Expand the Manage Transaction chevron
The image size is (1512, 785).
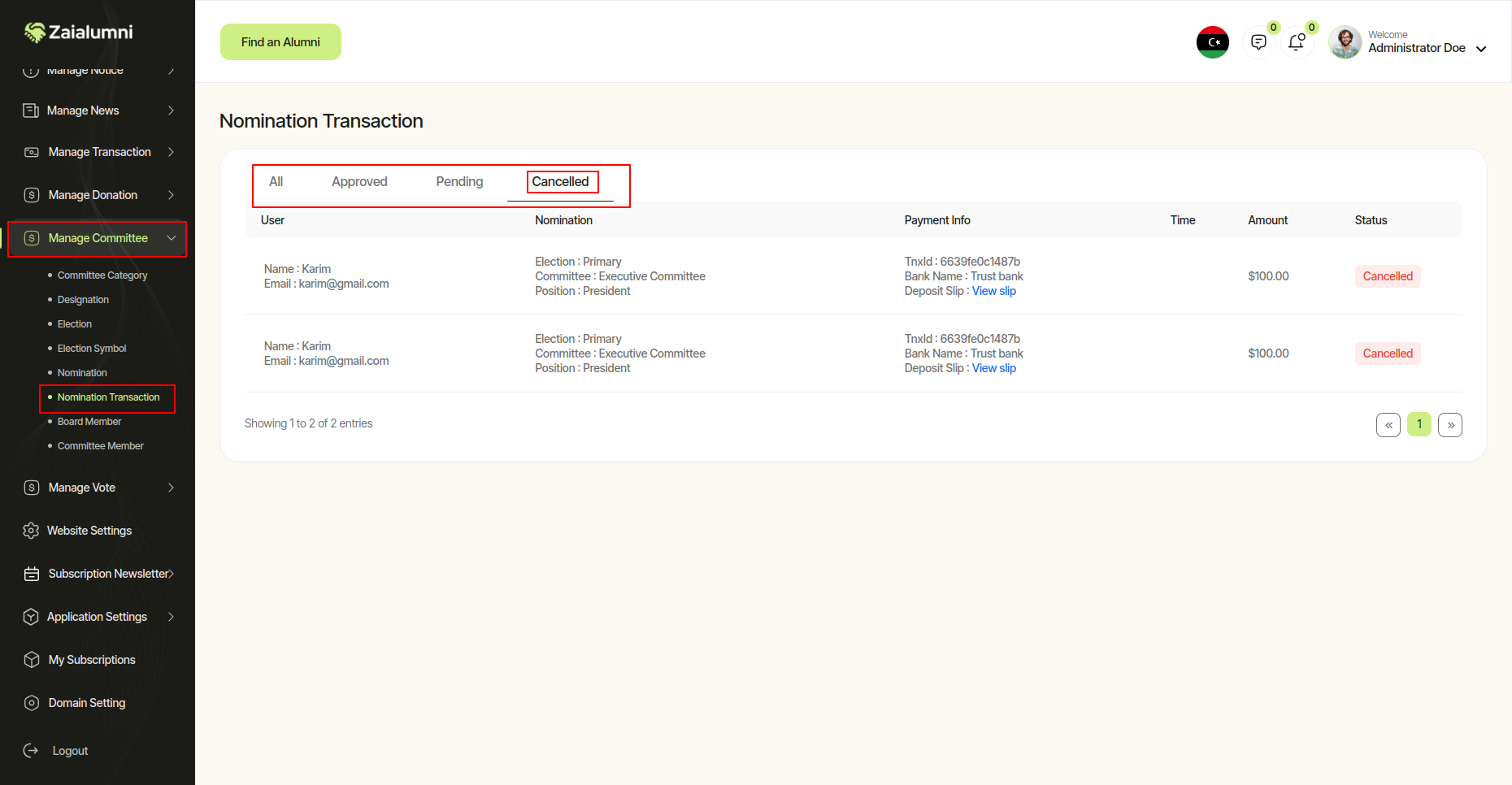171,152
